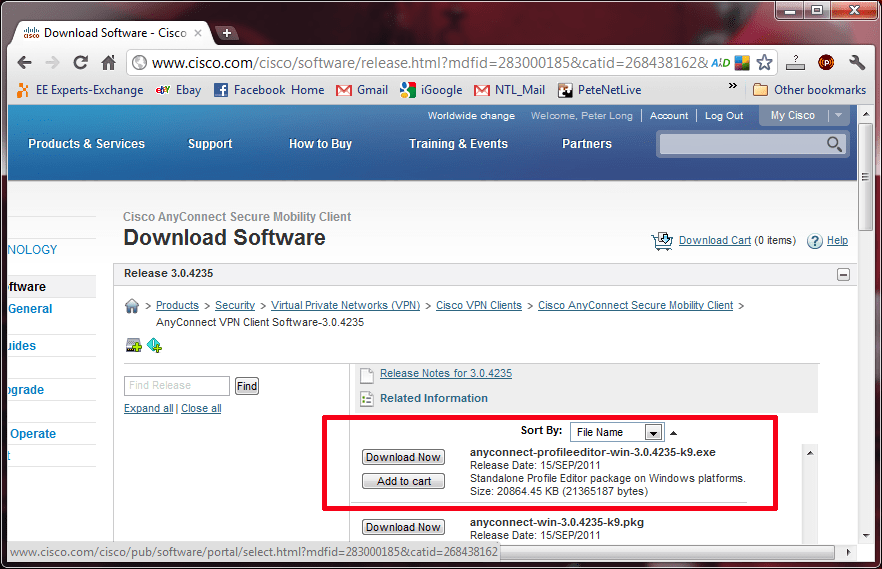
Task: Click the General sidebar link
Action: (30, 309)
